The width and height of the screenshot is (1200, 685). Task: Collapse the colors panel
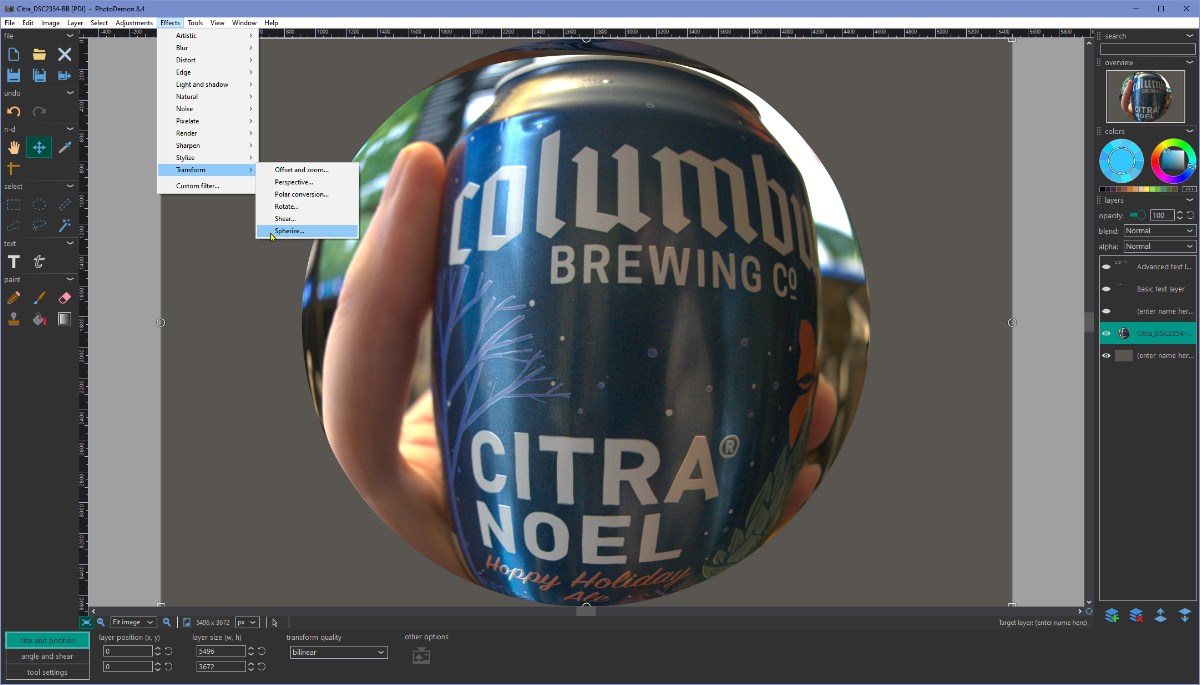point(1190,131)
